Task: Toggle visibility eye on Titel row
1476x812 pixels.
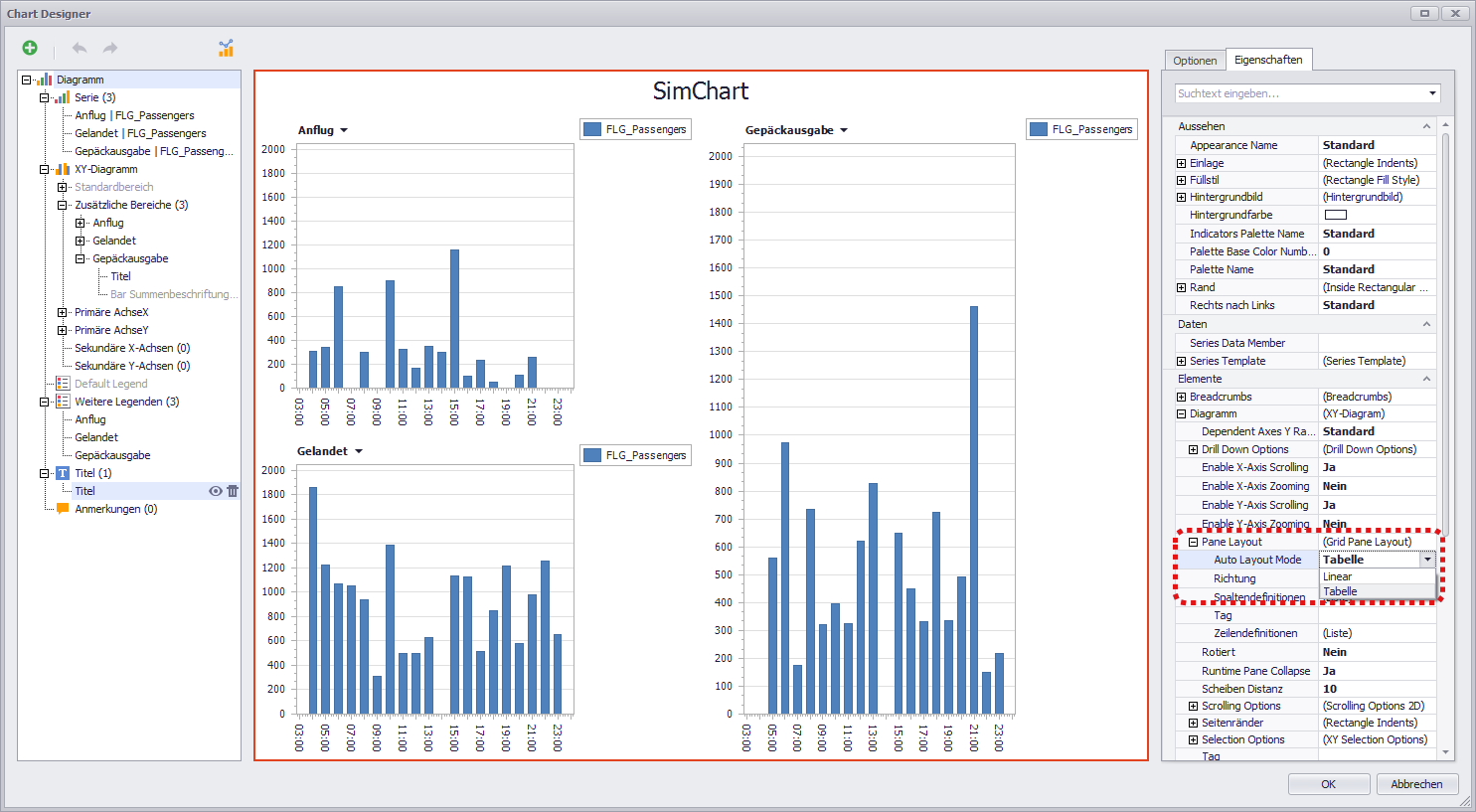Action: (x=215, y=491)
